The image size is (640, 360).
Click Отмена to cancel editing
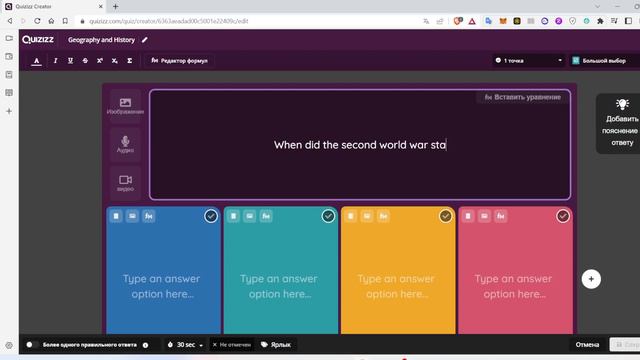pos(587,345)
